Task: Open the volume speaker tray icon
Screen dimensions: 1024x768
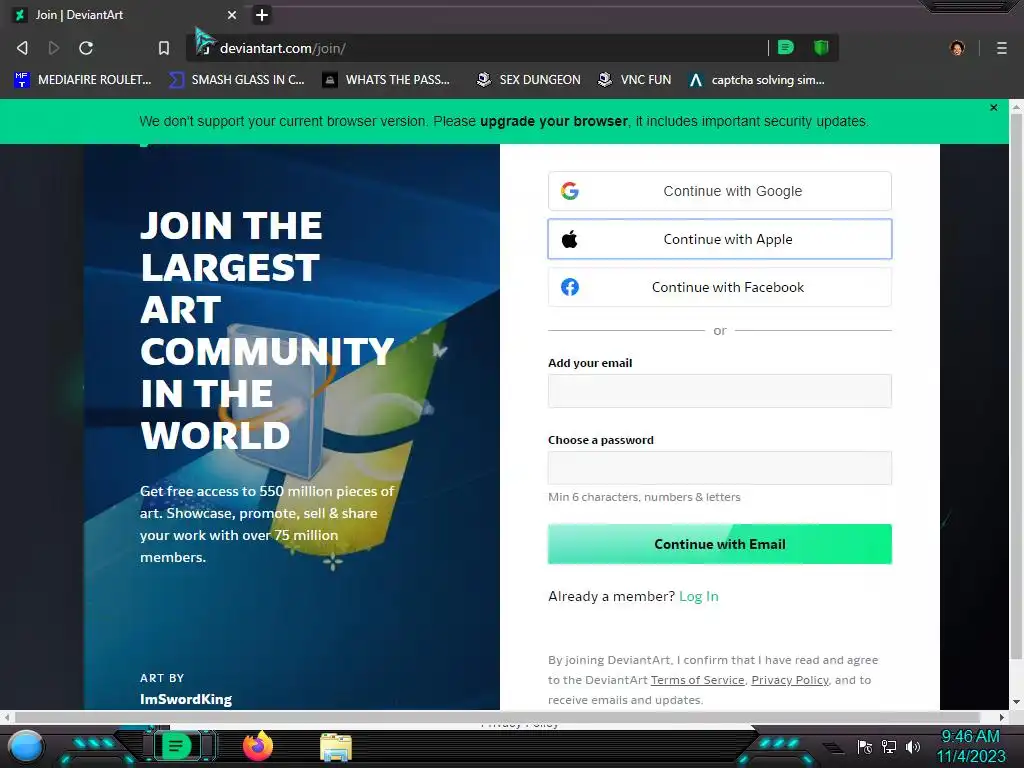Action: tap(912, 746)
